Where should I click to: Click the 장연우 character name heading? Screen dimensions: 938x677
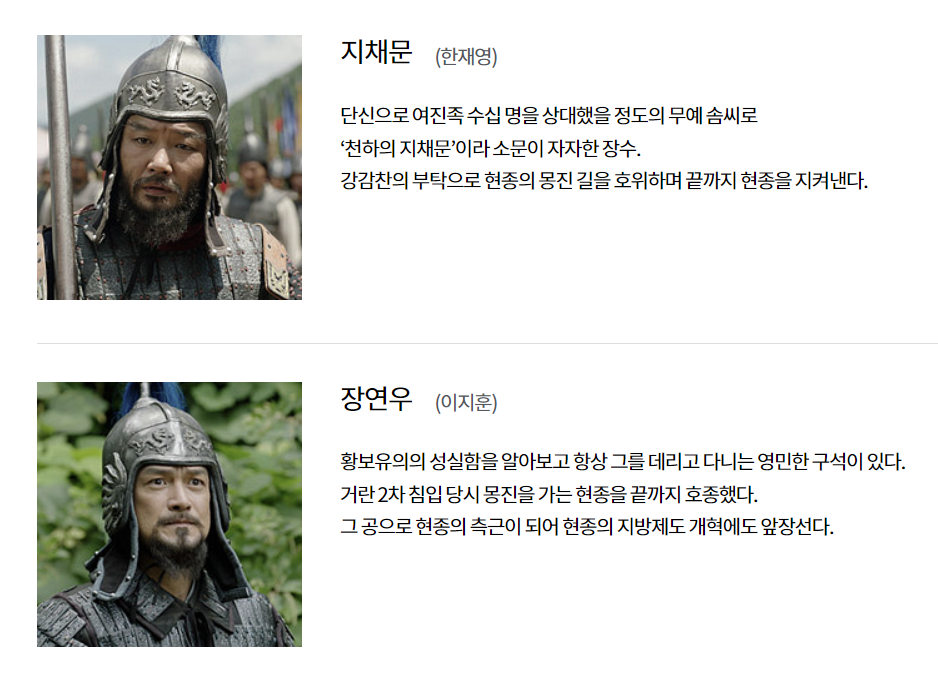(x=376, y=398)
